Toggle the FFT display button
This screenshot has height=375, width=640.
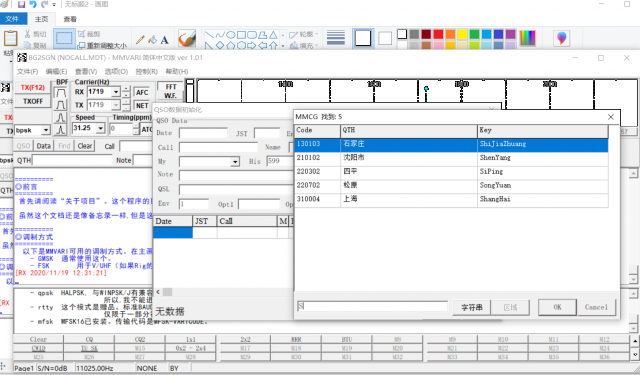(171, 87)
